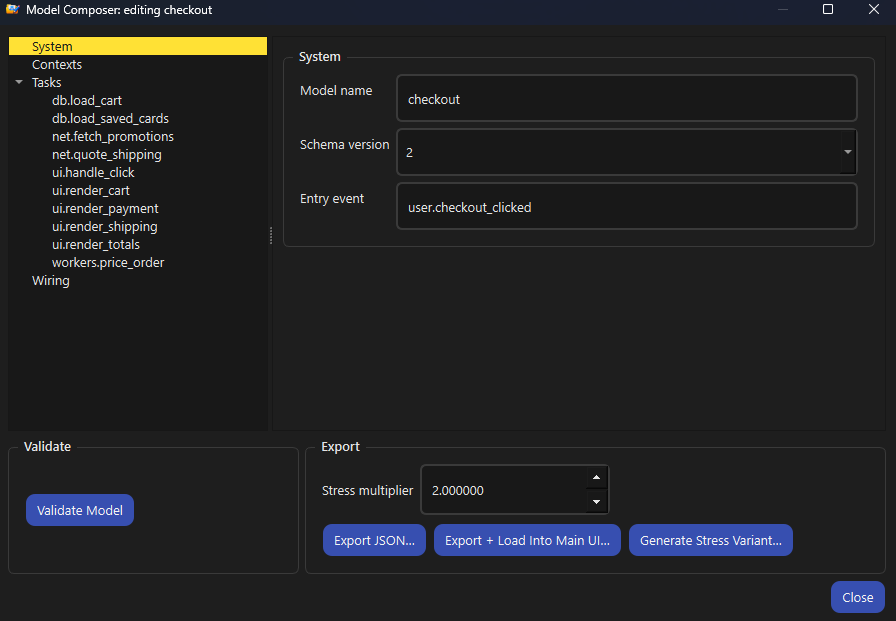Click the Close button at bottom right
The image size is (896, 621).
(x=858, y=597)
